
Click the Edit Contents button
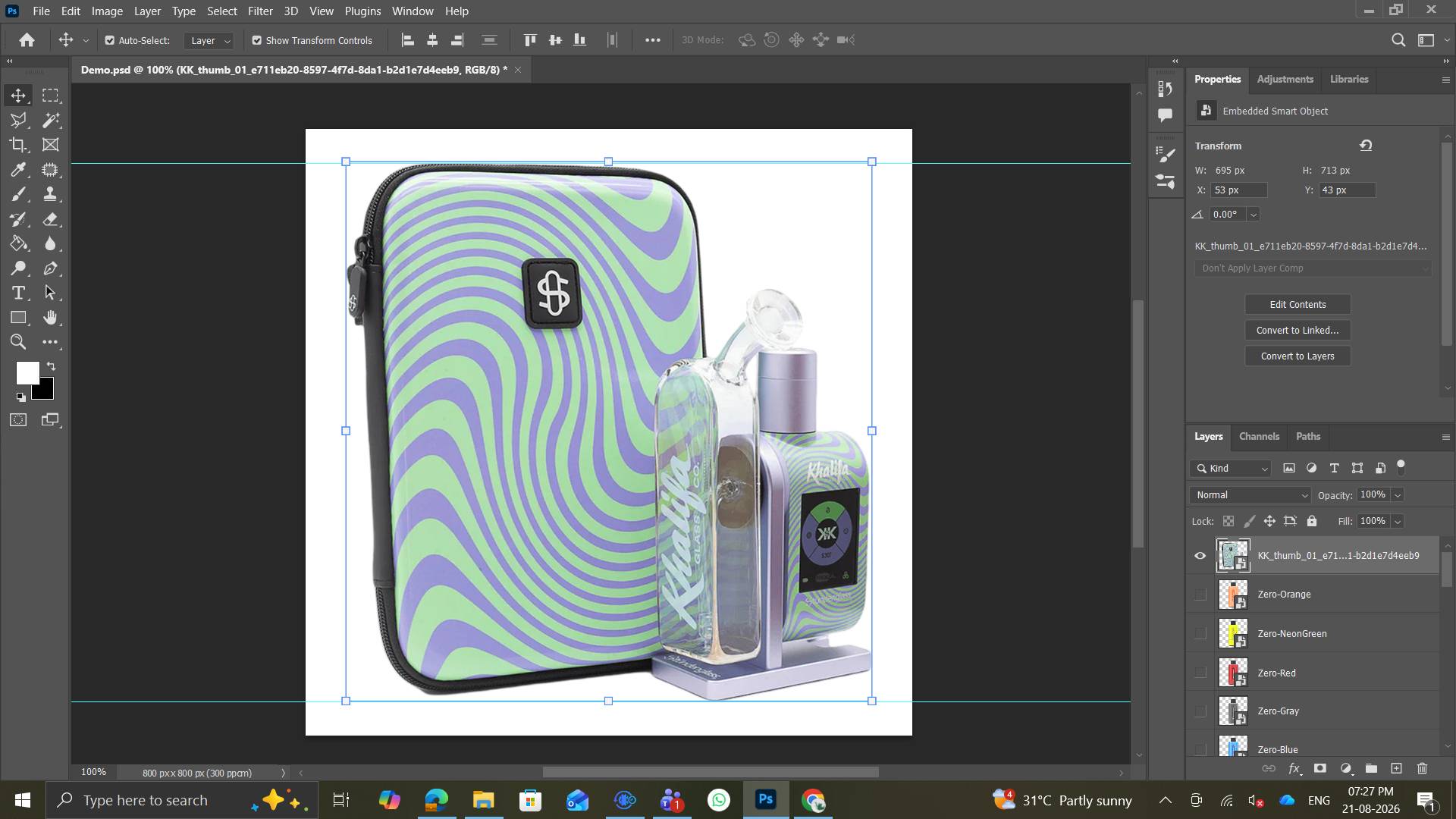click(1298, 304)
